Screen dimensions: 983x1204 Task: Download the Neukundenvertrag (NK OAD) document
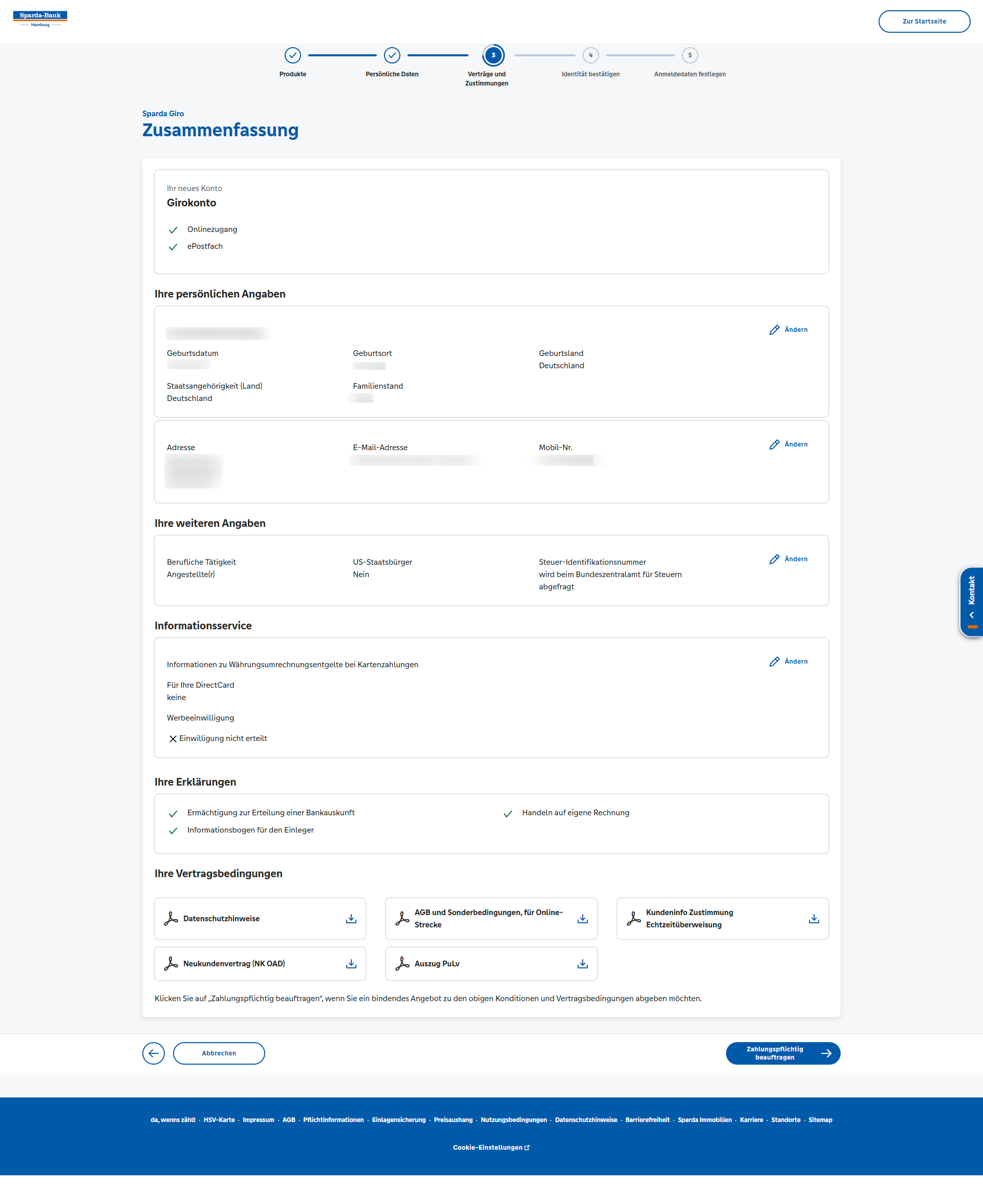pos(351,964)
